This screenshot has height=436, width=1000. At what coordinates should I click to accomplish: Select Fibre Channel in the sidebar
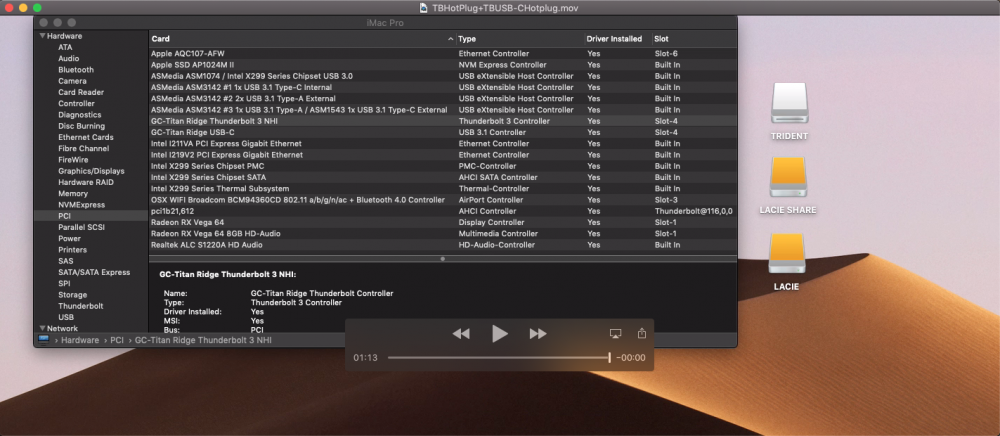click(84, 149)
